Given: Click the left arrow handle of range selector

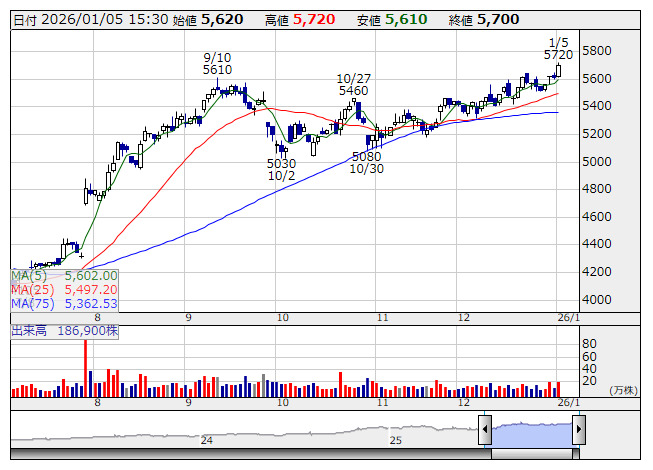Looking at the screenshot, I should click(485, 431).
